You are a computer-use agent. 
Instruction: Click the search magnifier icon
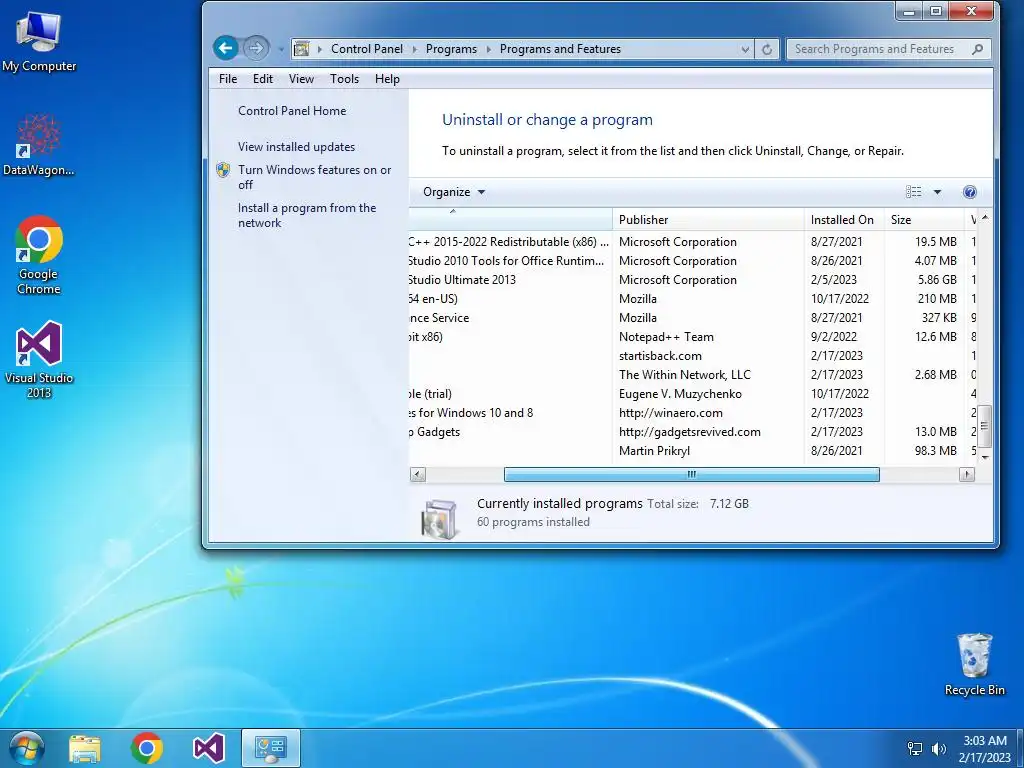pyautogui.click(x=977, y=49)
